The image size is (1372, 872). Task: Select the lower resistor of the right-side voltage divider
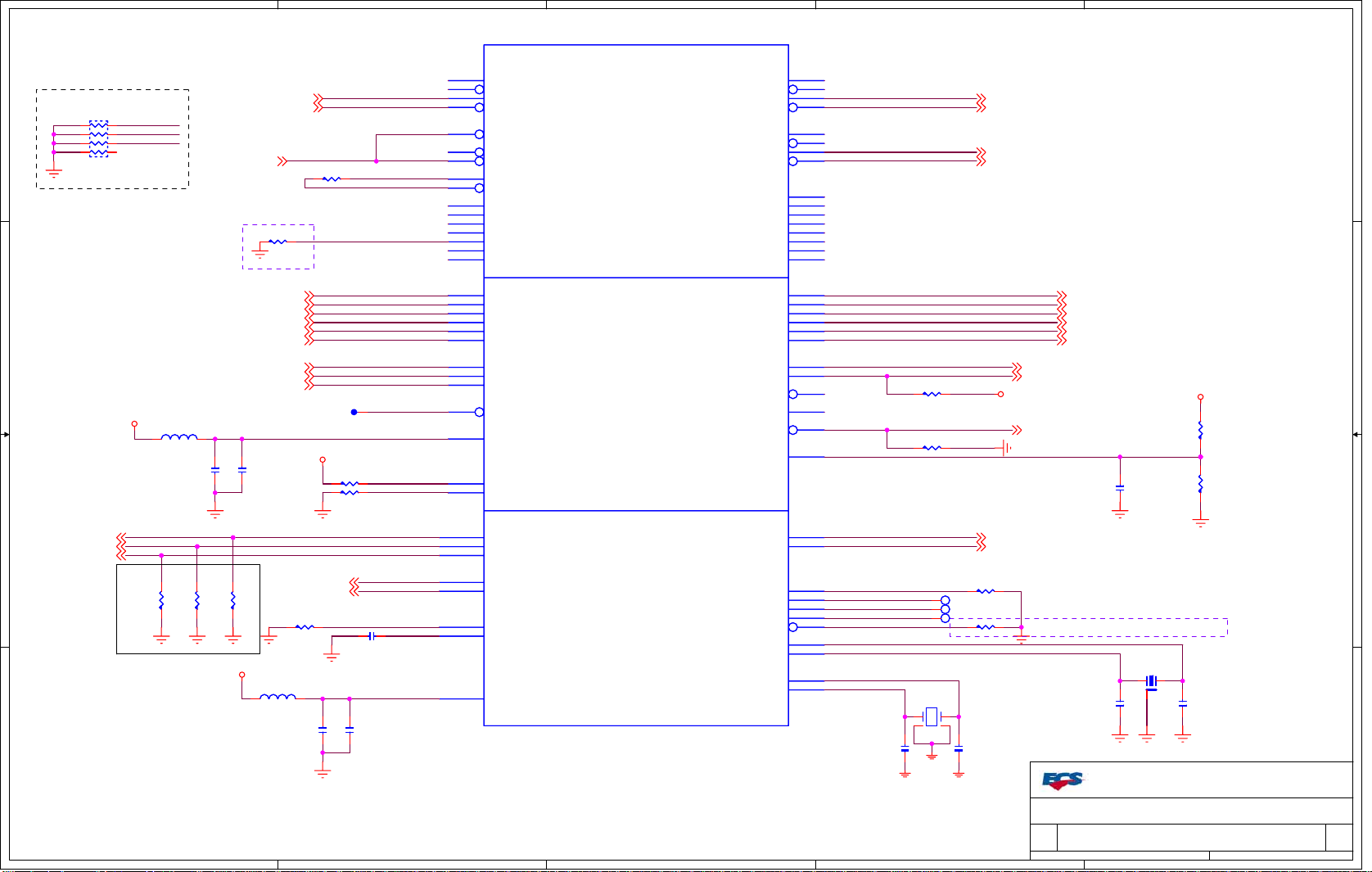pyautogui.click(x=1200, y=484)
